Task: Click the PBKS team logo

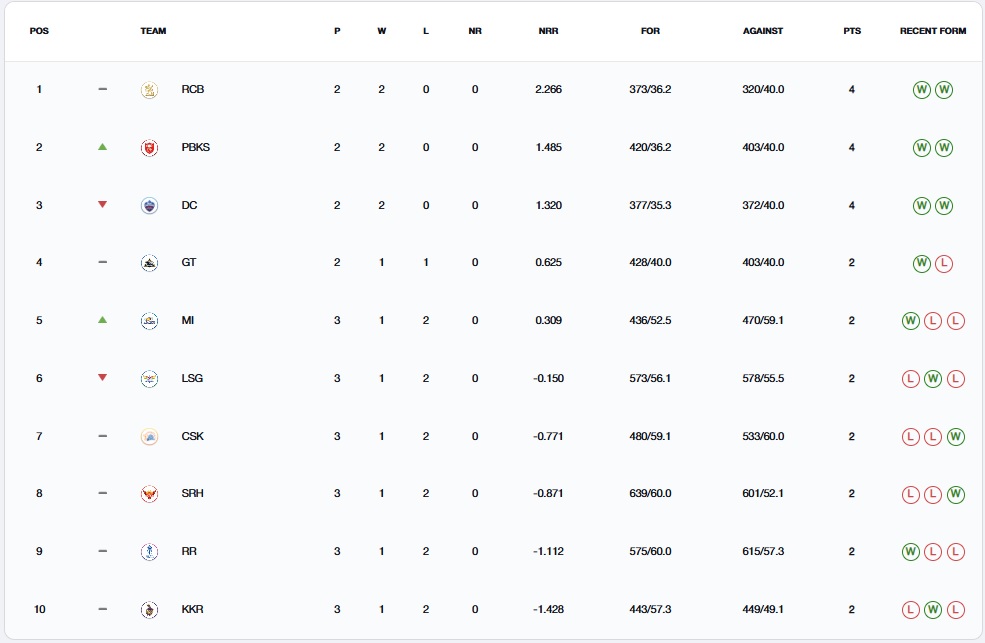Action: click(x=149, y=148)
